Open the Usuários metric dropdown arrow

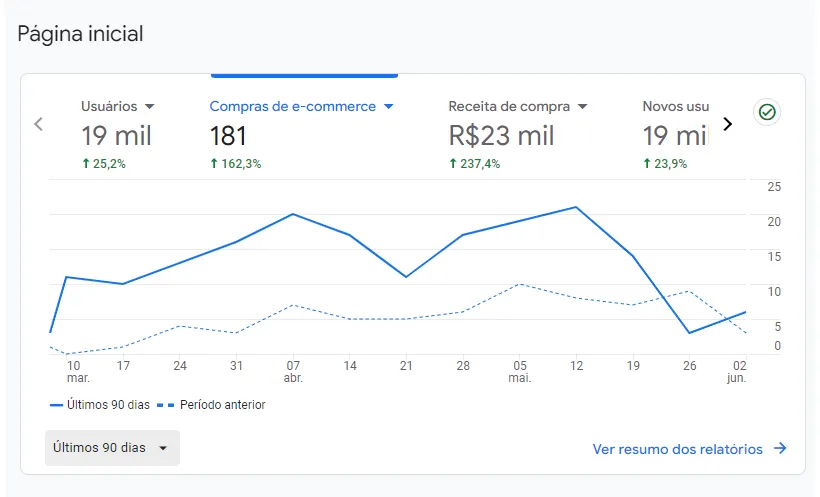tap(150, 106)
